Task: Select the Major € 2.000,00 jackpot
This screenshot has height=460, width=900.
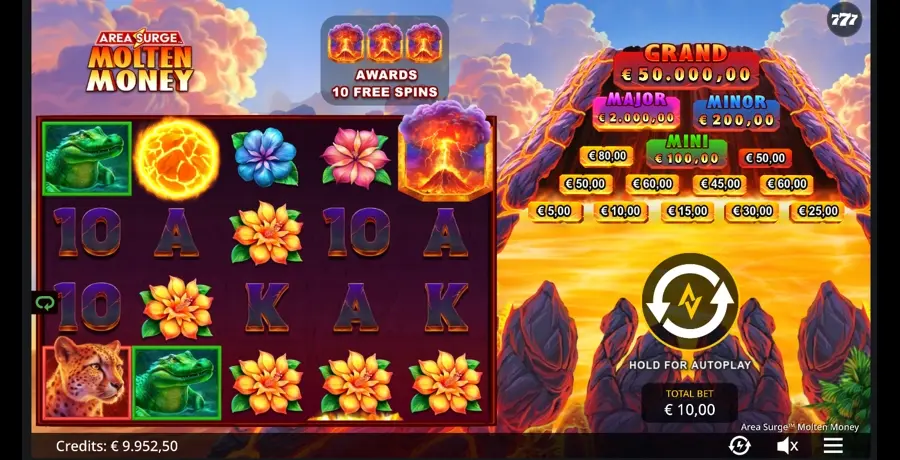Action: tap(636, 111)
